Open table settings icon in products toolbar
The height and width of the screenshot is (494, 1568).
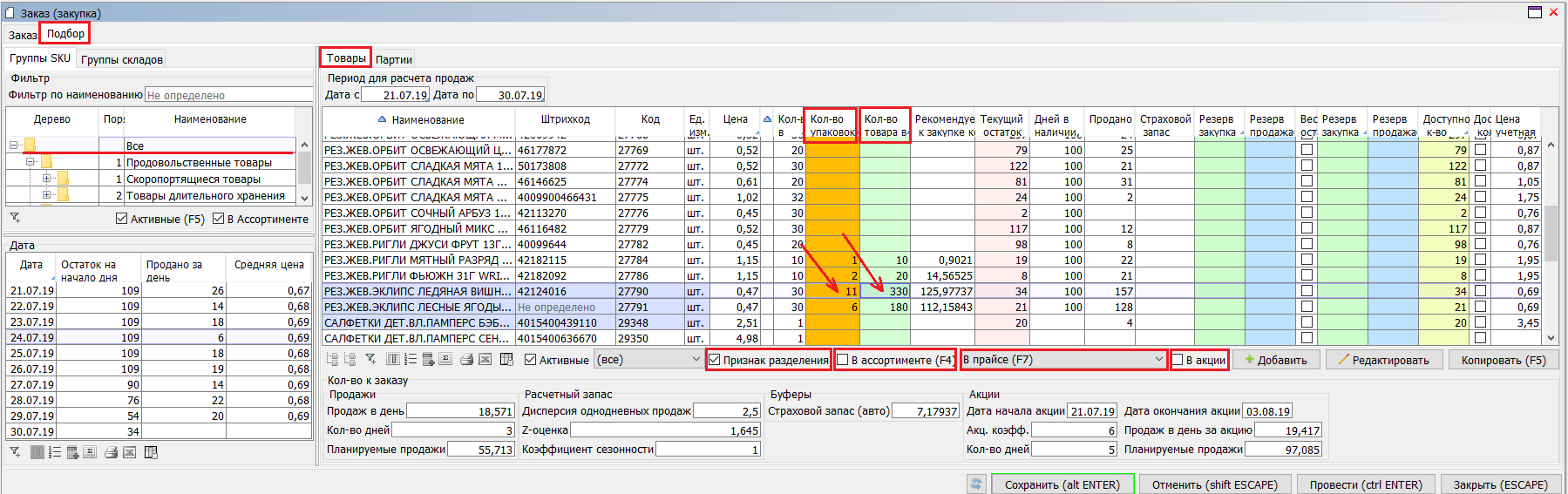[x=506, y=360]
